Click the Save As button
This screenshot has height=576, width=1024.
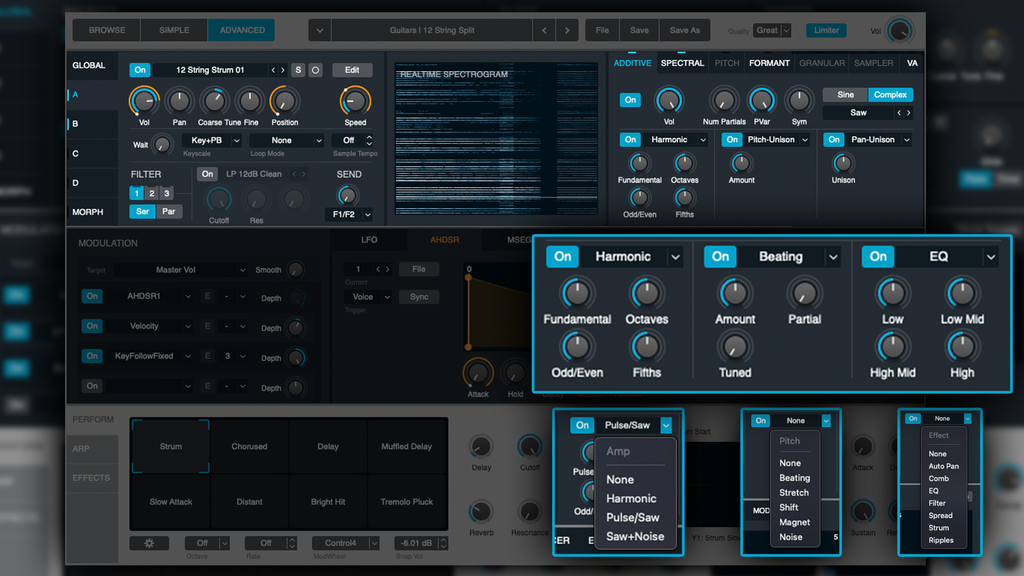coord(683,30)
